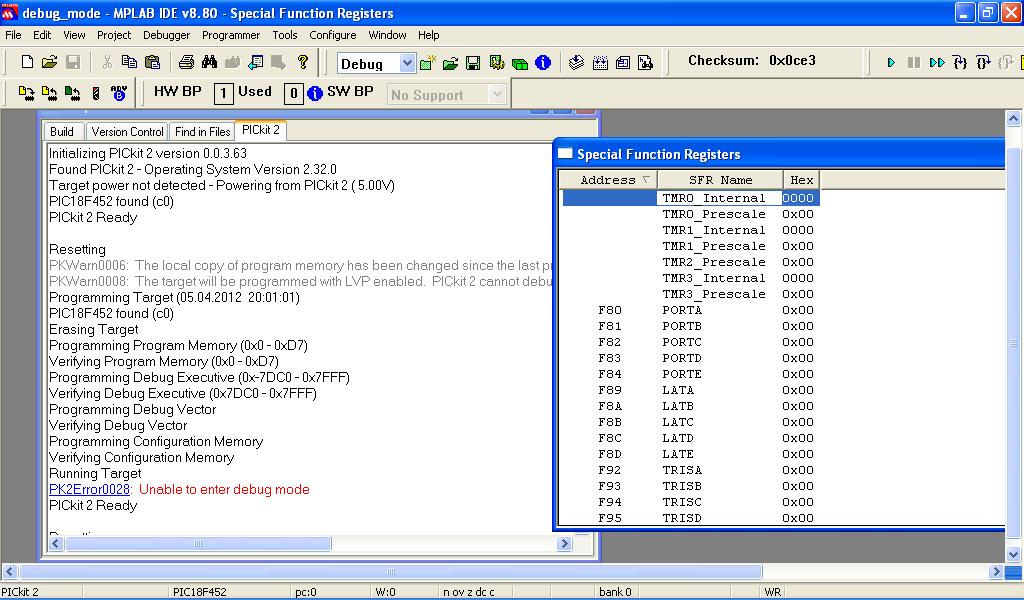Image resolution: width=1024 pixels, height=600 pixels.
Task: Click the yellow question mark Help icon
Action: point(303,62)
